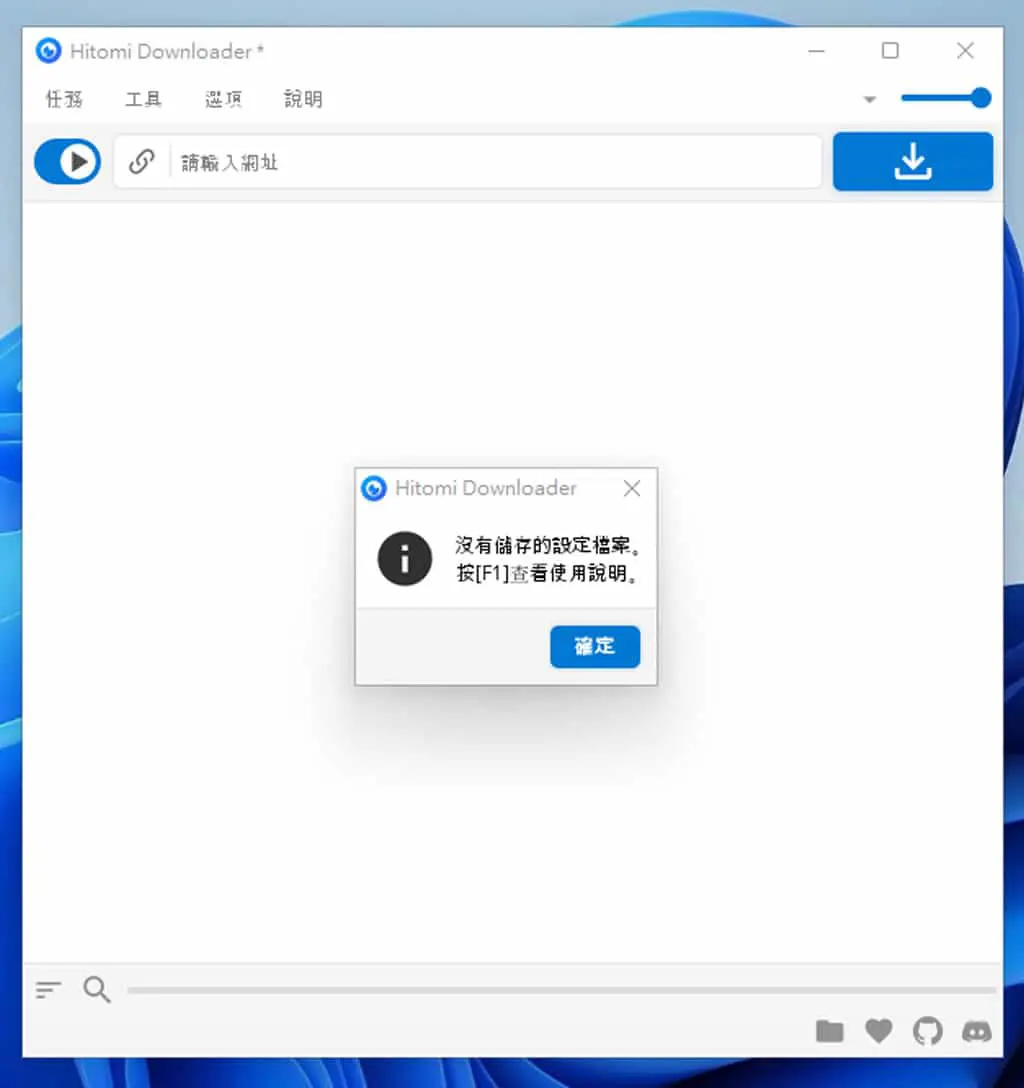Screen dimensions: 1024x1088
Task: Click the bottom search filter bar
Action: click(x=562, y=990)
